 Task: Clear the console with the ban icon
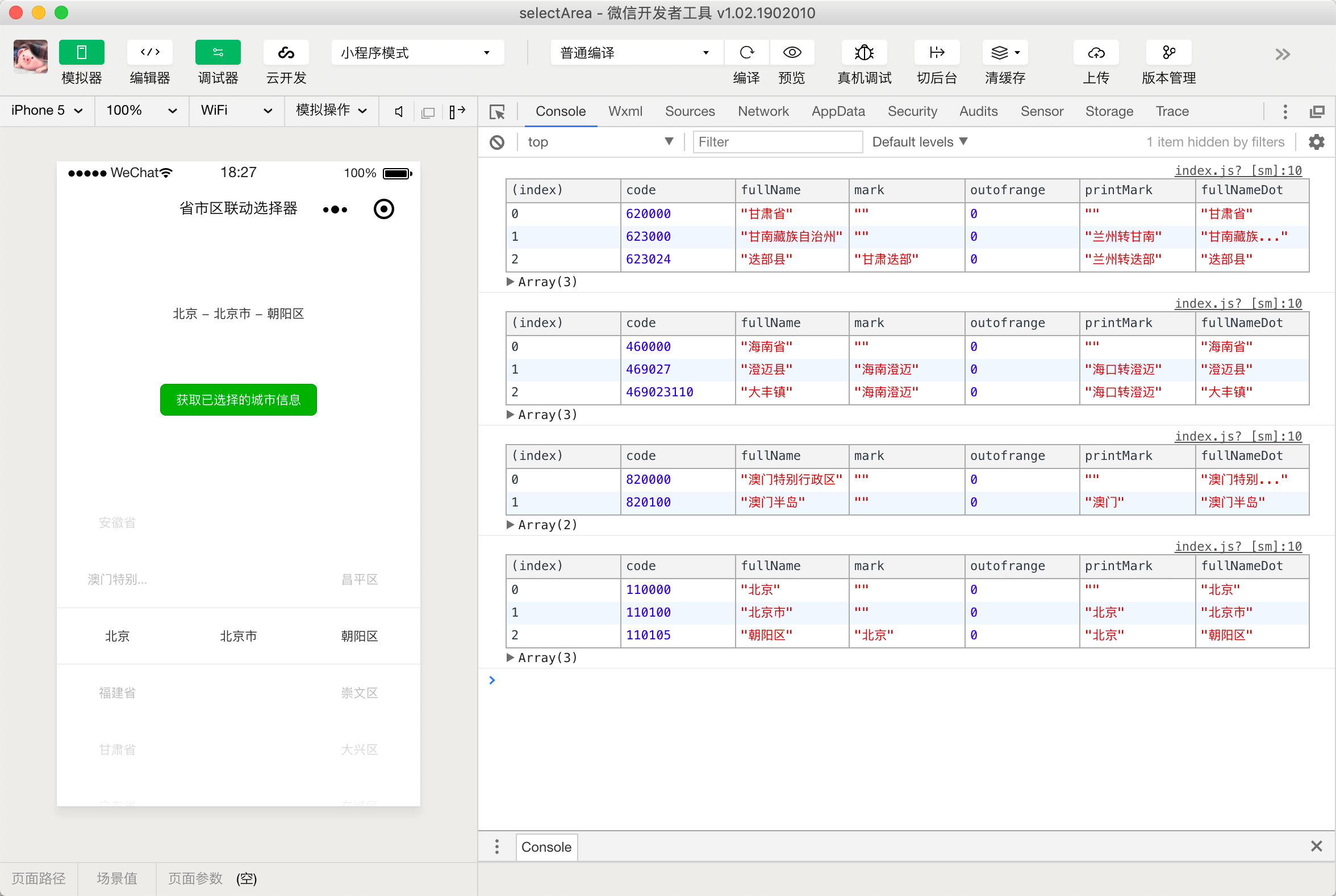(x=497, y=142)
